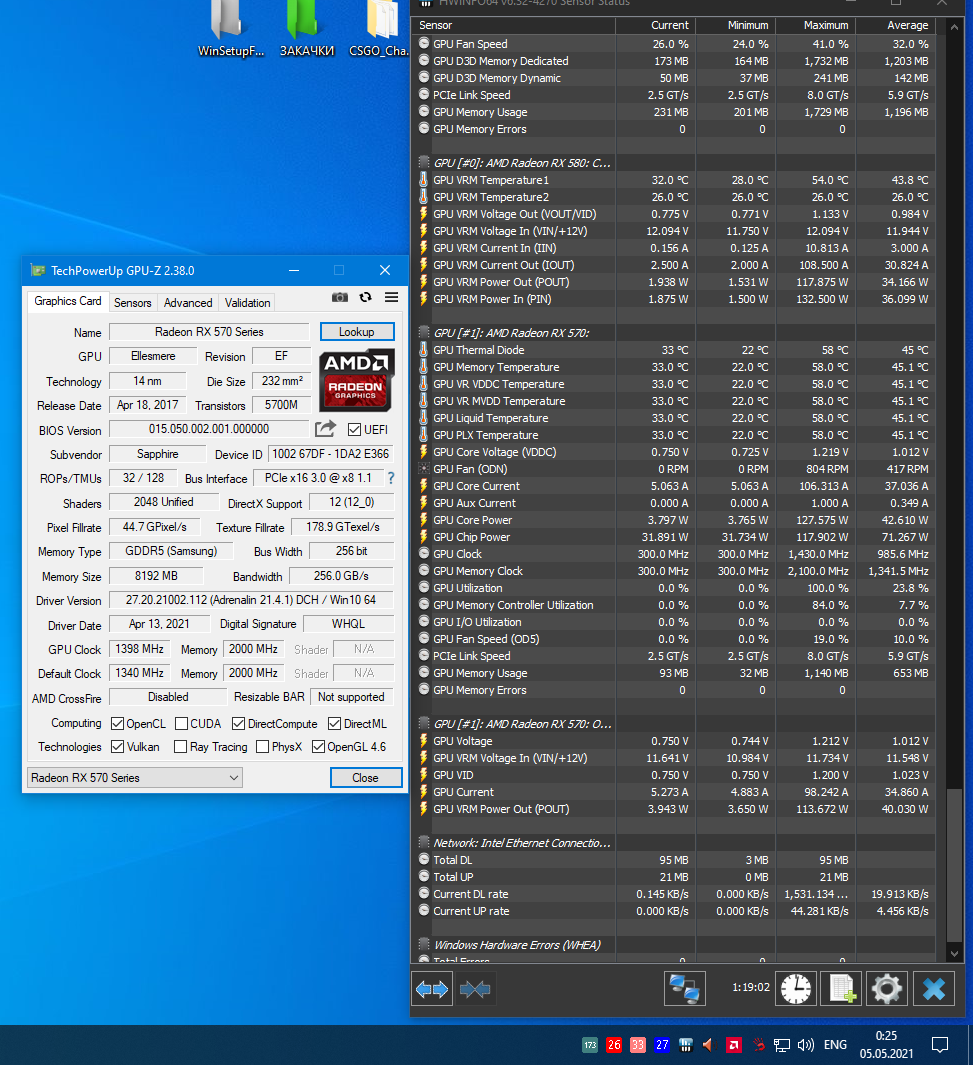Click the HWiNFO clock reset timer icon

click(x=796, y=988)
